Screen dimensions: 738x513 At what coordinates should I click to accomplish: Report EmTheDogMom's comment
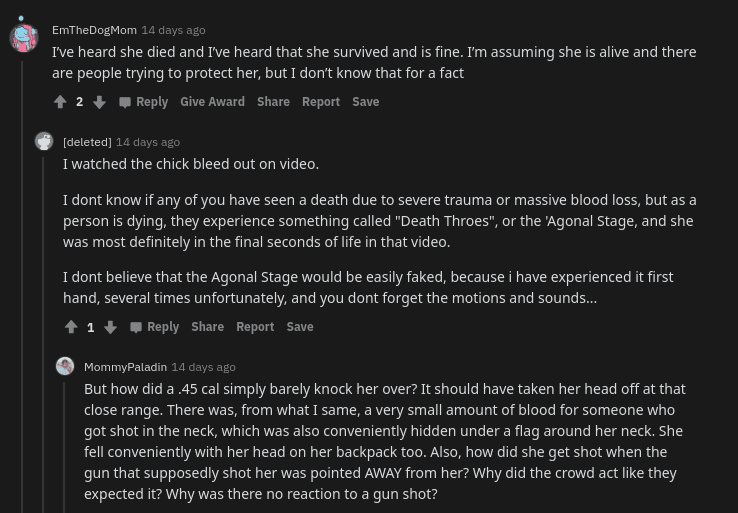pos(321,102)
